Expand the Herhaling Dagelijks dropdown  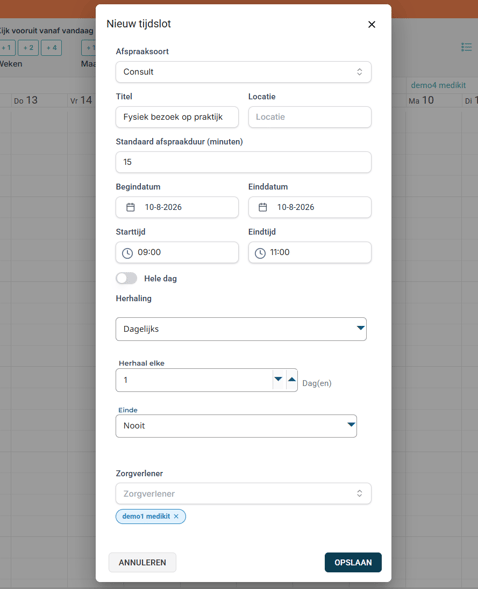point(241,329)
